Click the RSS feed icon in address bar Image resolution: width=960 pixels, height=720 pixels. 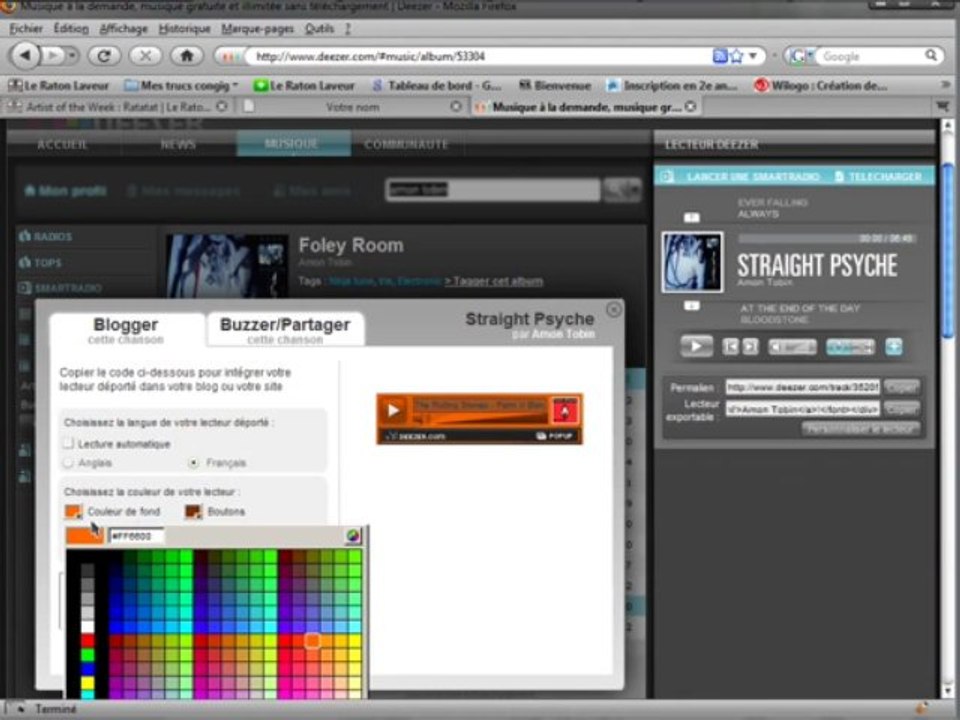click(720, 56)
